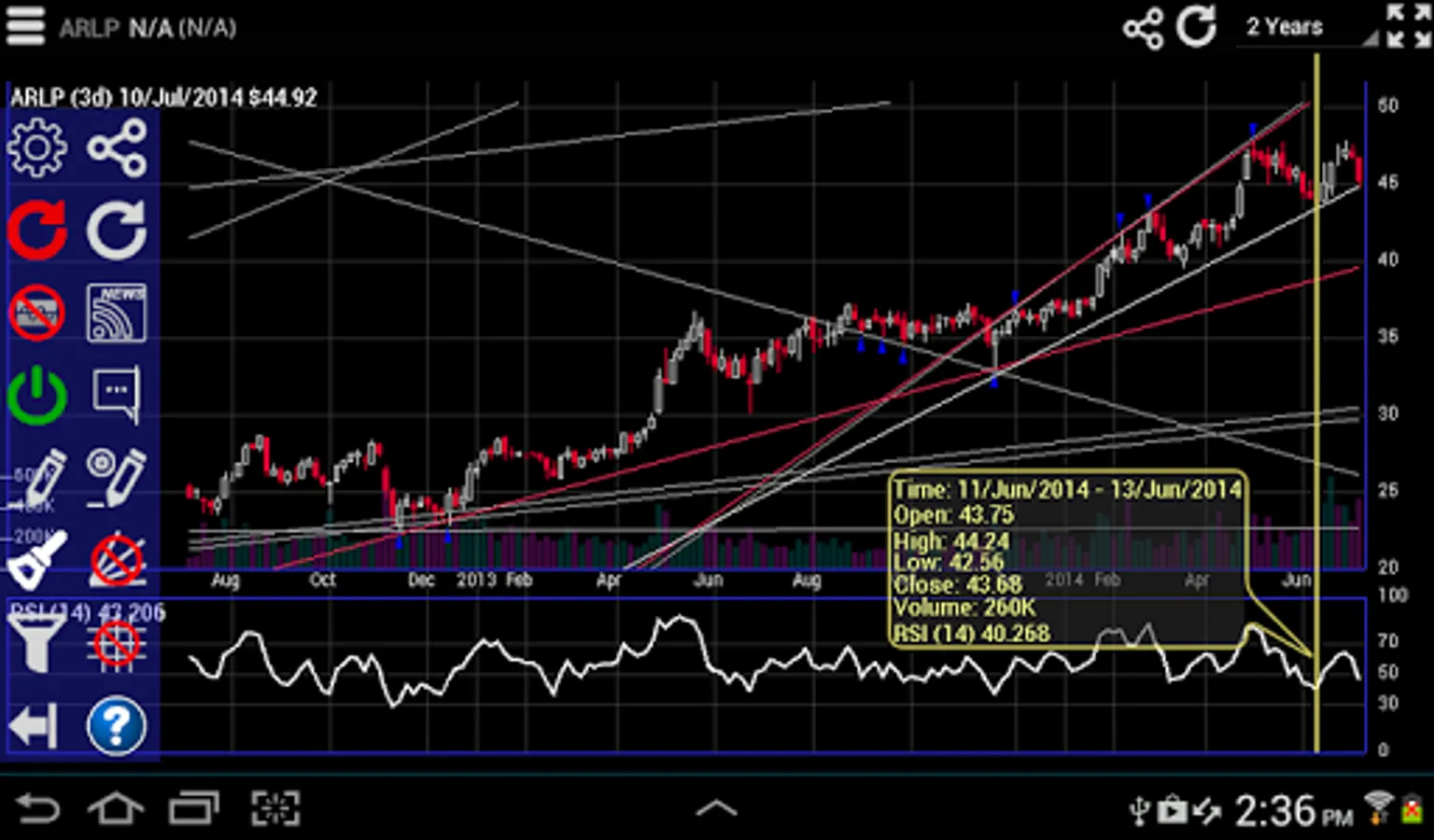Open the clock showing 2:36 PM
Viewport: 1434px width, 840px height.
click(x=1294, y=810)
